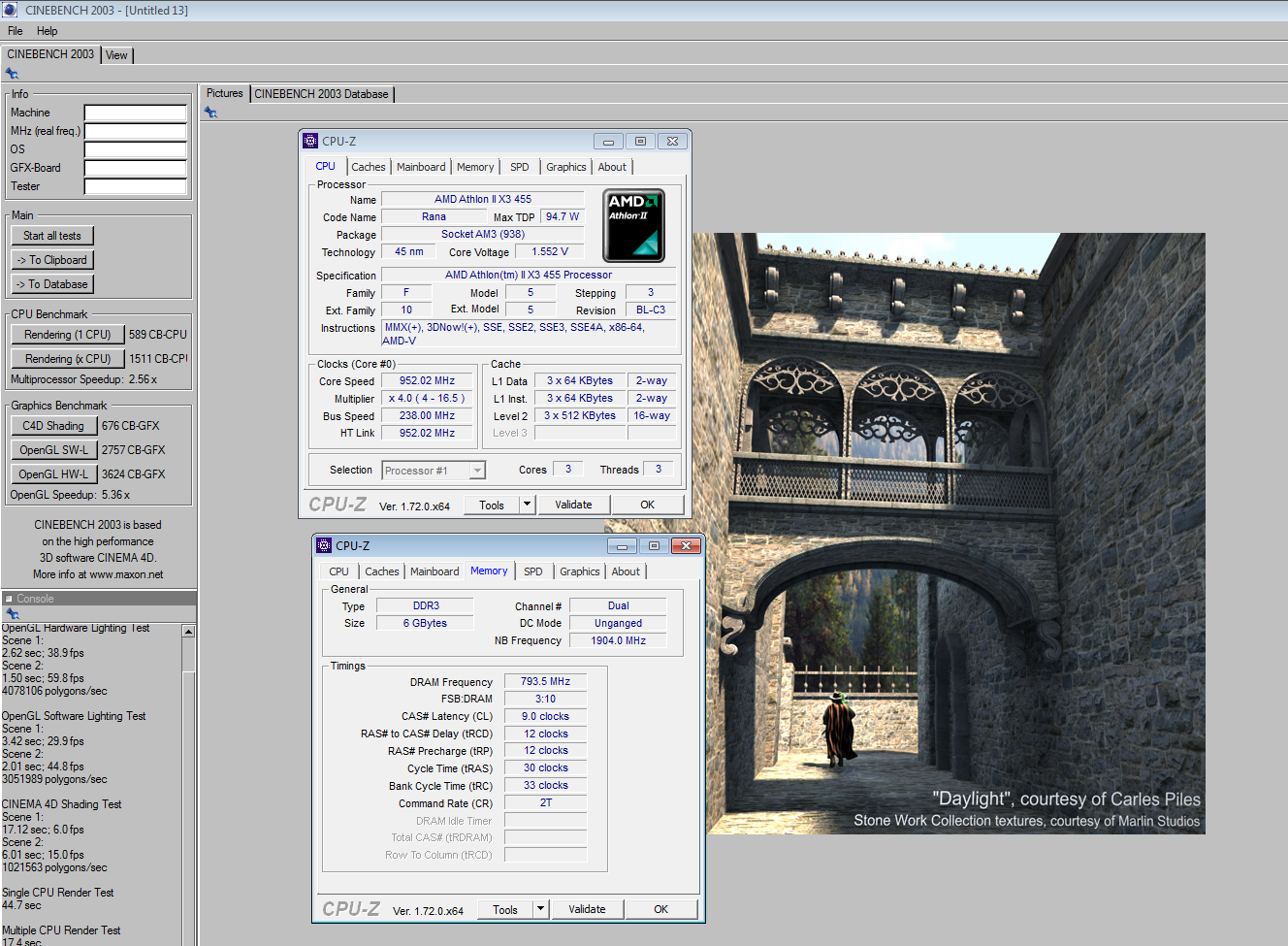Copy results with To Clipboard button

tap(52, 260)
